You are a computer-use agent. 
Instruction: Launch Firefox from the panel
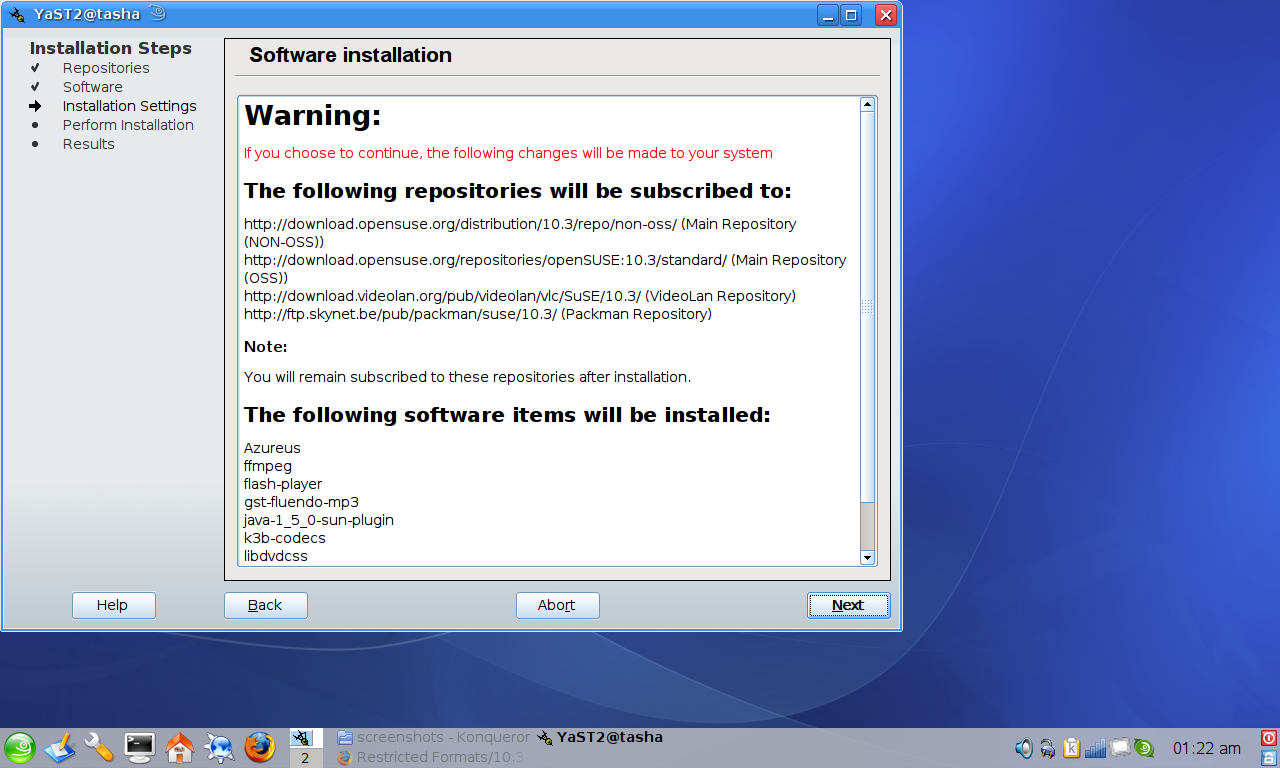(260, 747)
